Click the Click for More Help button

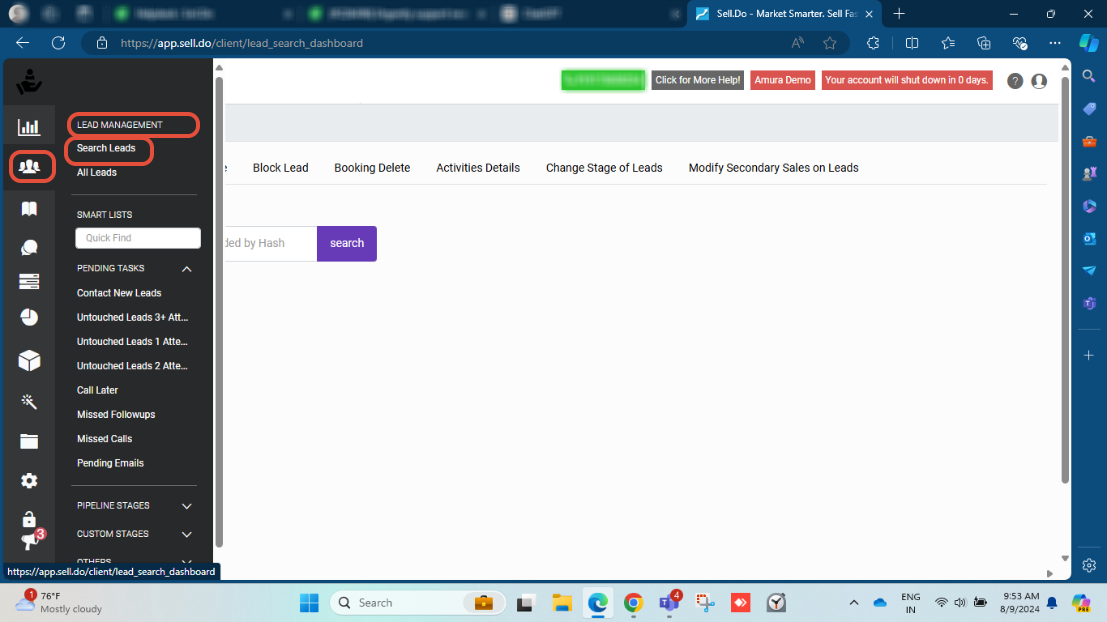[x=698, y=80]
